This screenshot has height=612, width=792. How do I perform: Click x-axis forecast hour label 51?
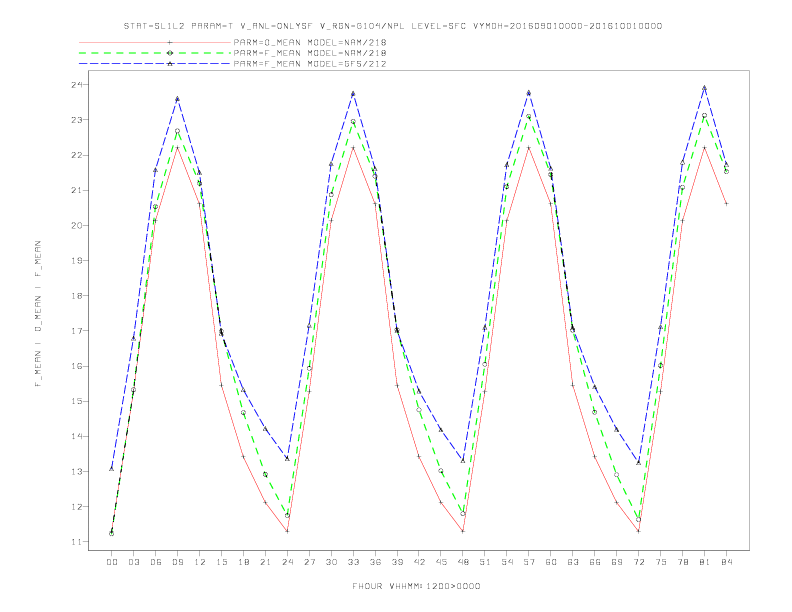point(485,562)
